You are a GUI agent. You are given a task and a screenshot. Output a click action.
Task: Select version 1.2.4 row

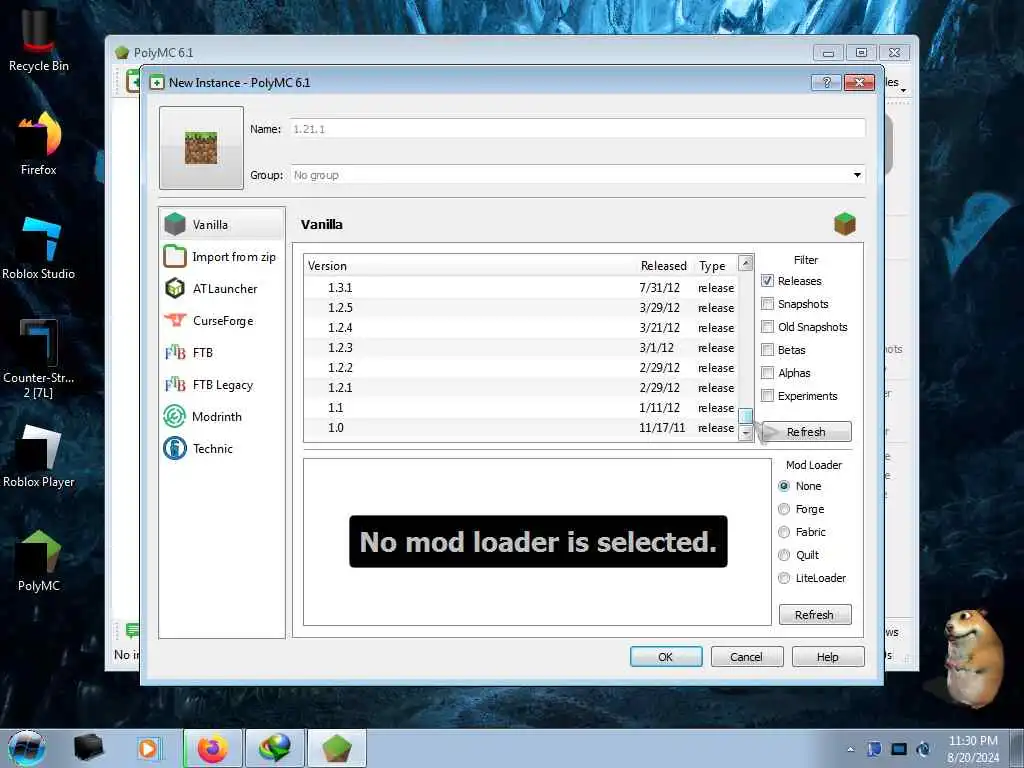click(521, 328)
